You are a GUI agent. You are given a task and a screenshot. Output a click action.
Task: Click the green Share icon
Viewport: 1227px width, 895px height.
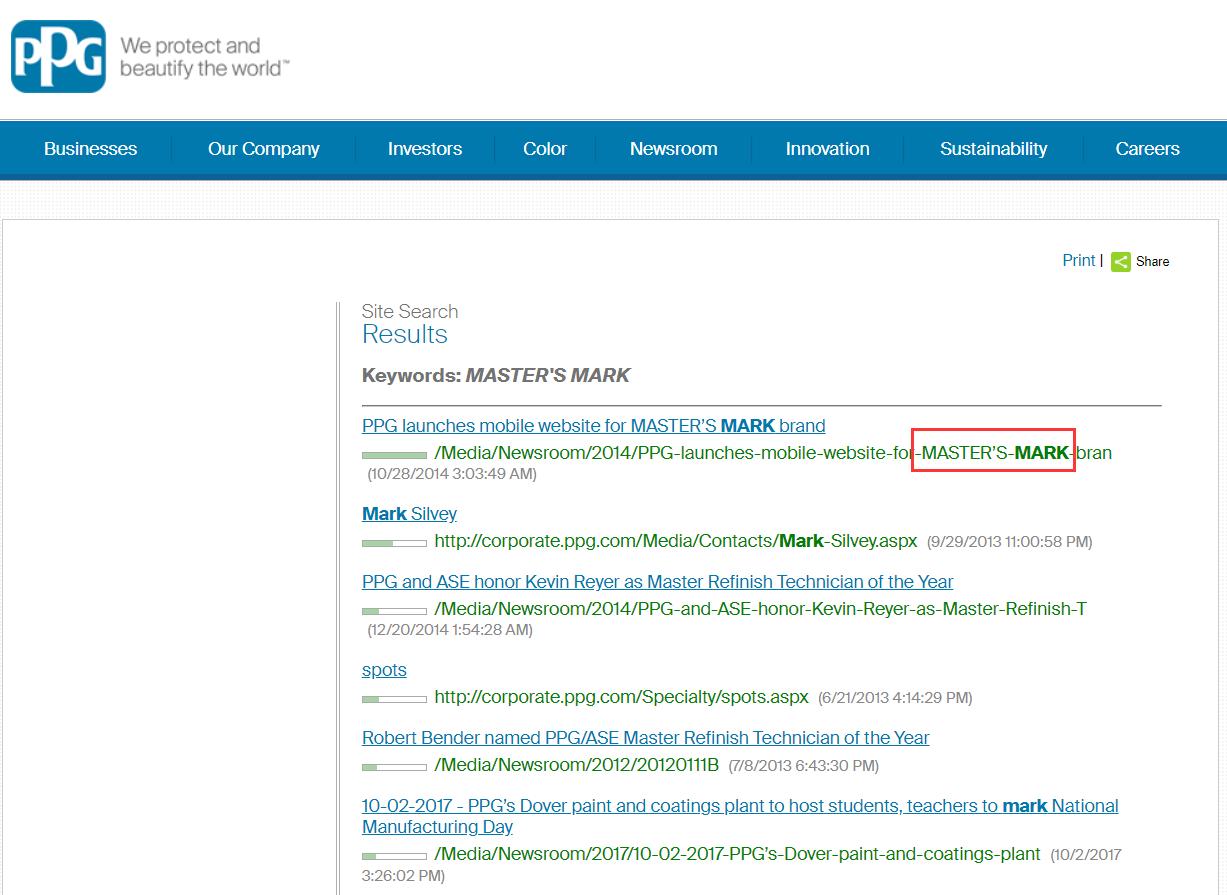tap(1121, 262)
